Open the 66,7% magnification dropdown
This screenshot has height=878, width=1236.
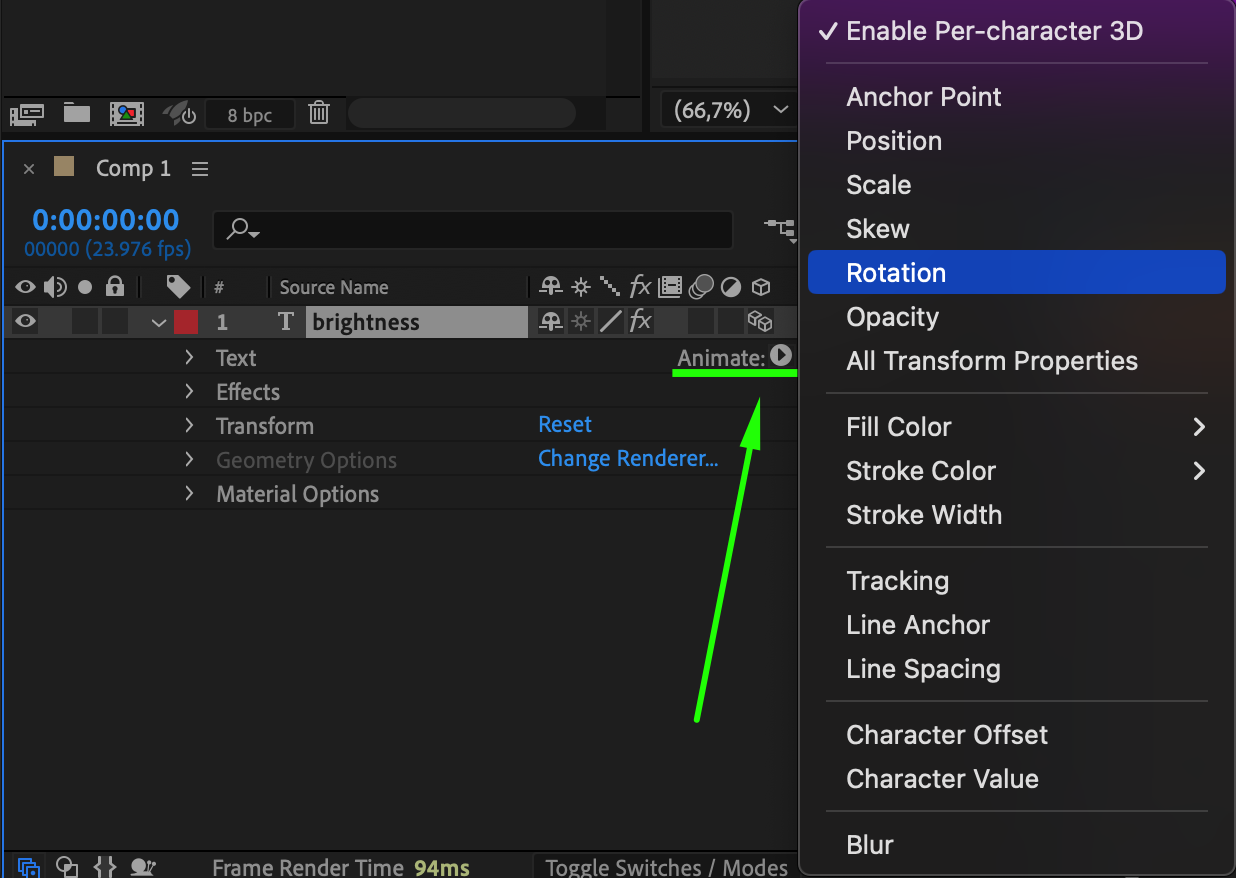coord(726,111)
